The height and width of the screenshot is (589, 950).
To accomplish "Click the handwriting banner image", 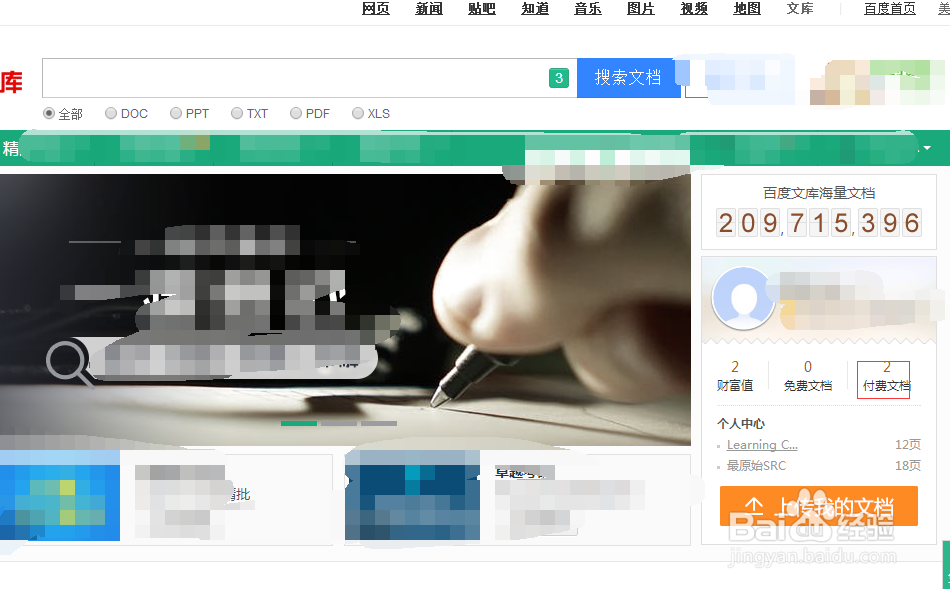I will (345, 310).
